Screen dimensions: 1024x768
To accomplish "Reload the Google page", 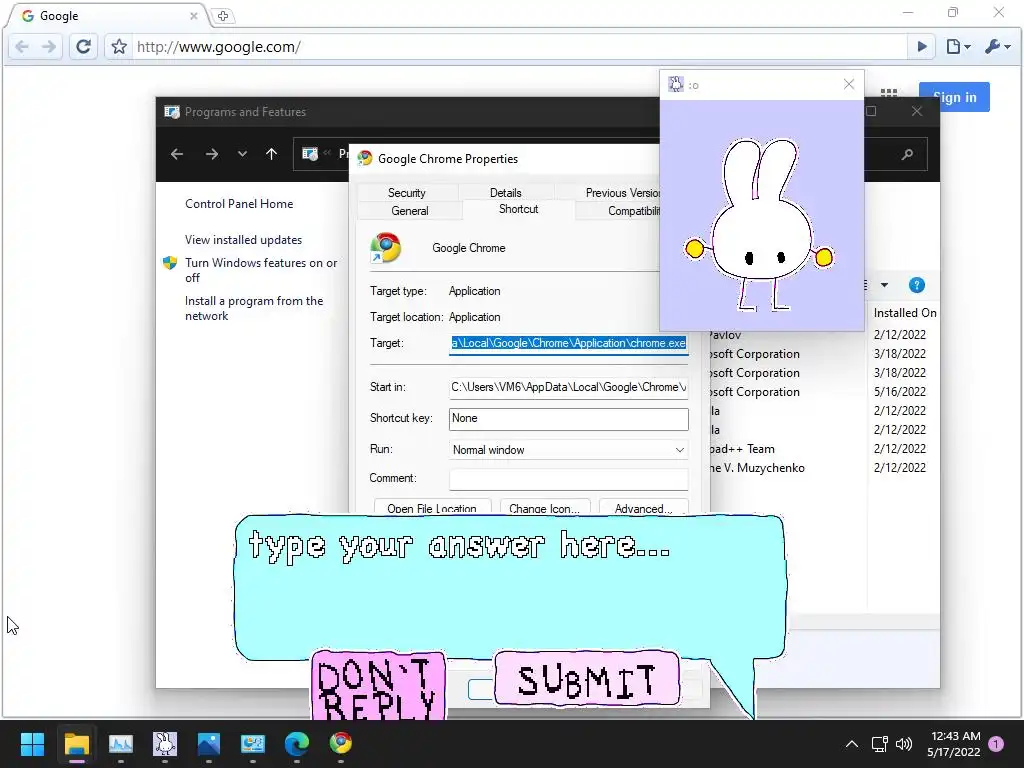I will pos(83,47).
